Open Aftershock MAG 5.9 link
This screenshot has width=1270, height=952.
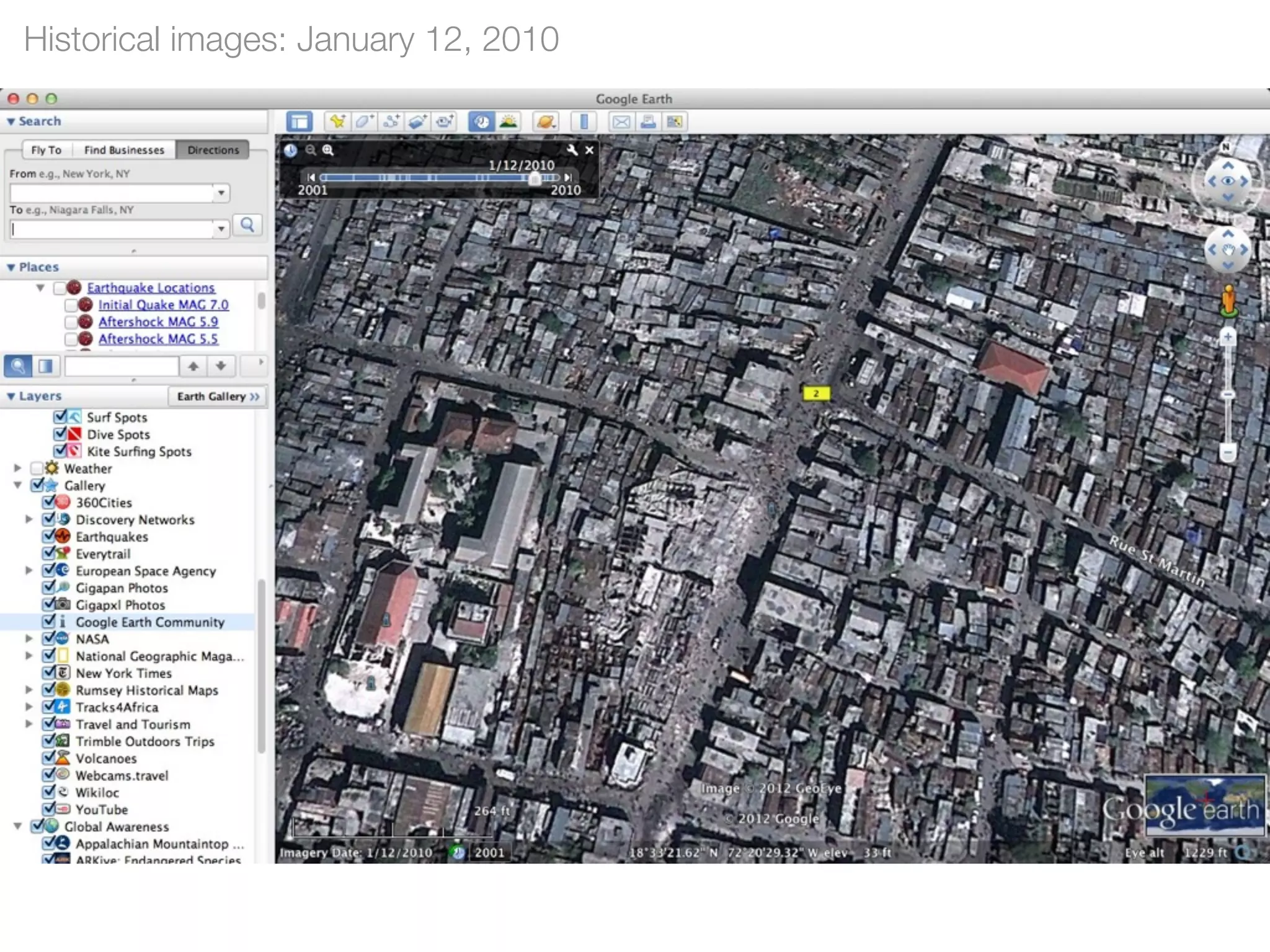pos(158,322)
